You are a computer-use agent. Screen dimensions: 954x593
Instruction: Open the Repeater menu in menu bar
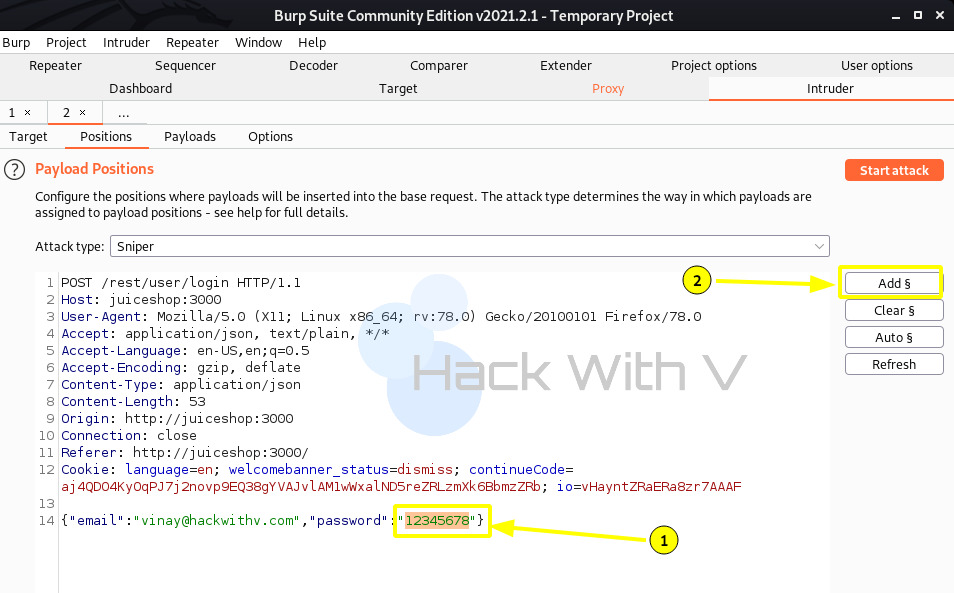coord(192,43)
